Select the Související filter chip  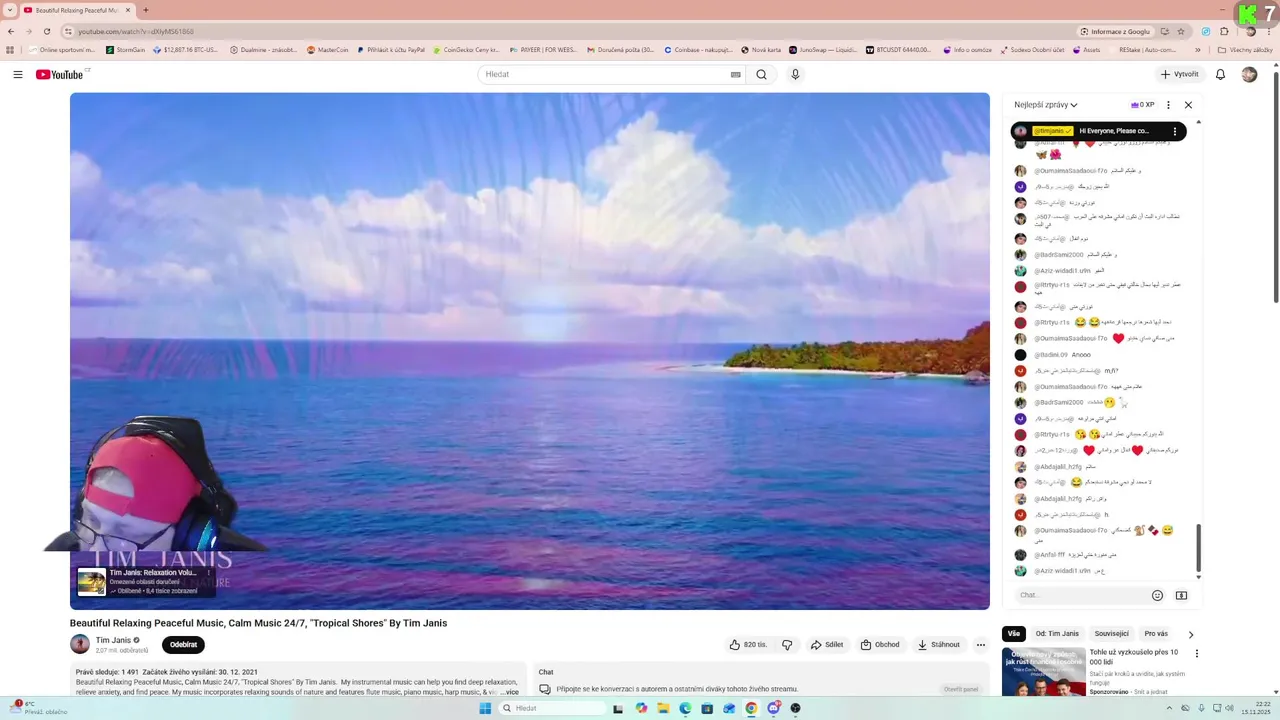point(1111,633)
